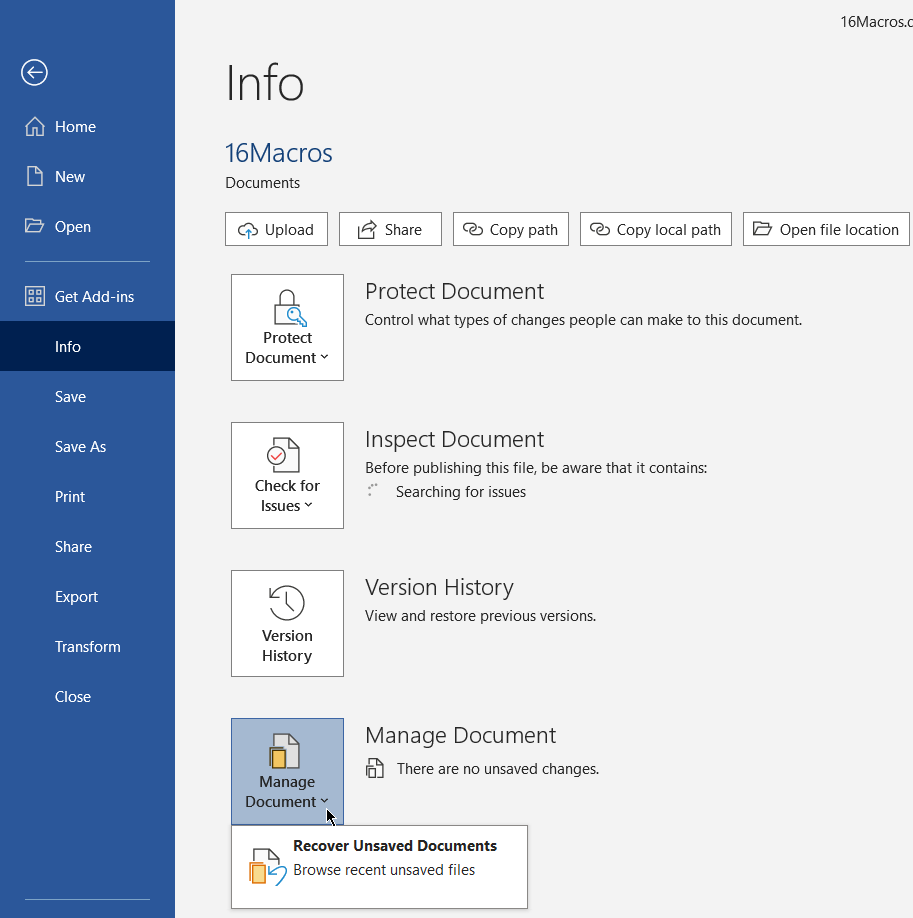Choose Save in the sidebar
Image resolution: width=913 pixels, height=918 pixels.
click(x=87, y=396)
